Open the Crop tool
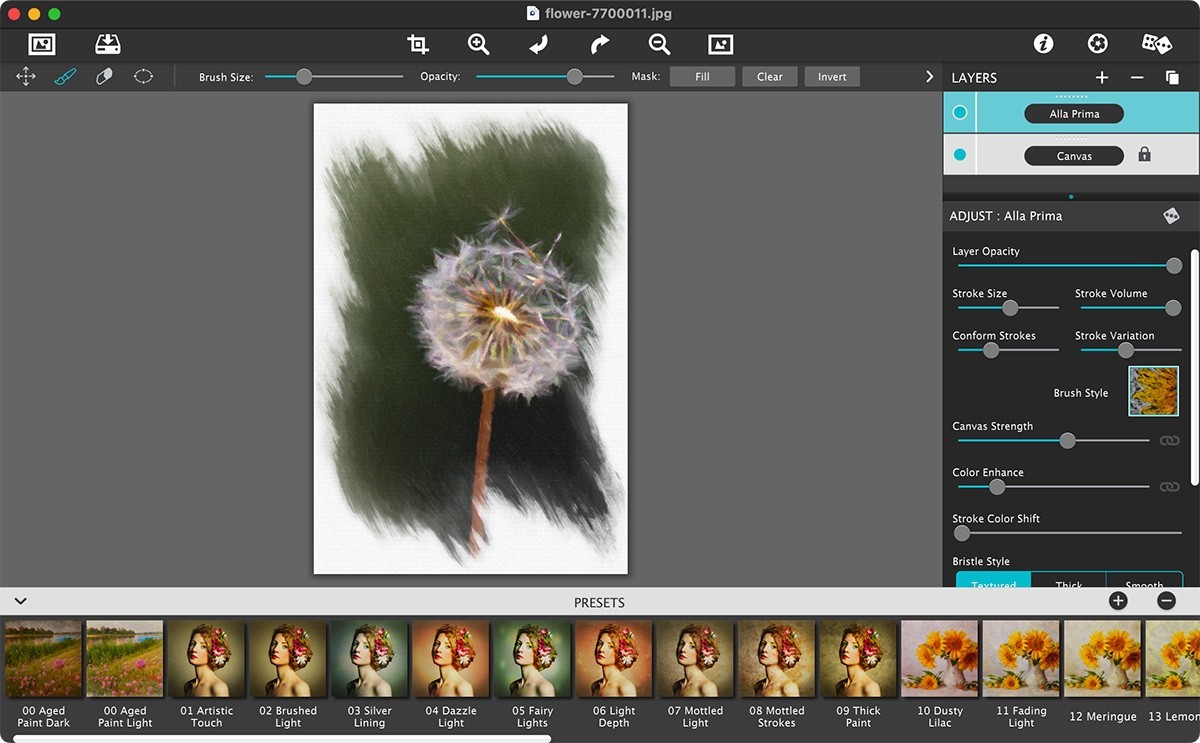 click(417, 44)
